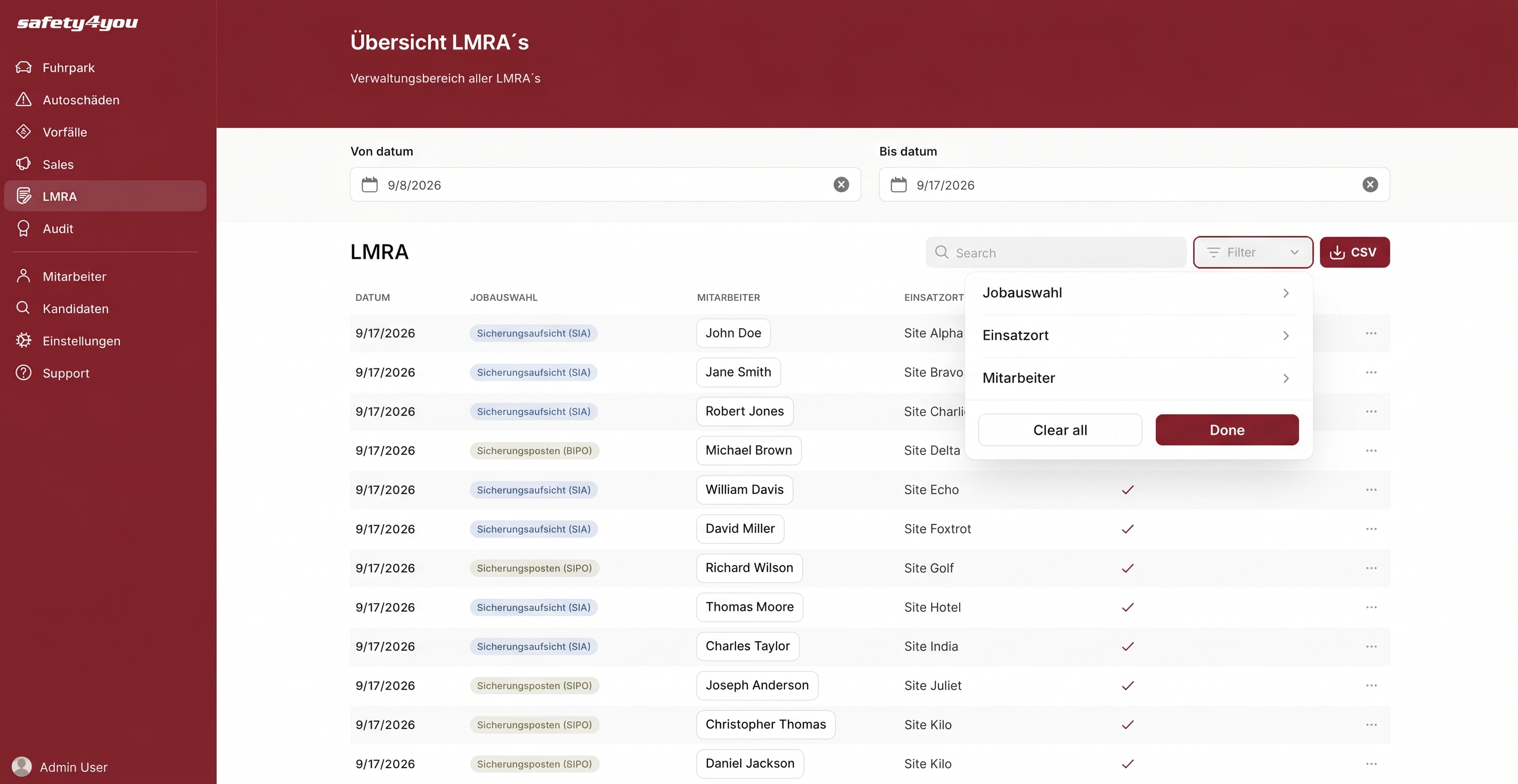Screen dimensions: 1518x784
Task: Sort by DATUM column header
Action: [372, 297]
